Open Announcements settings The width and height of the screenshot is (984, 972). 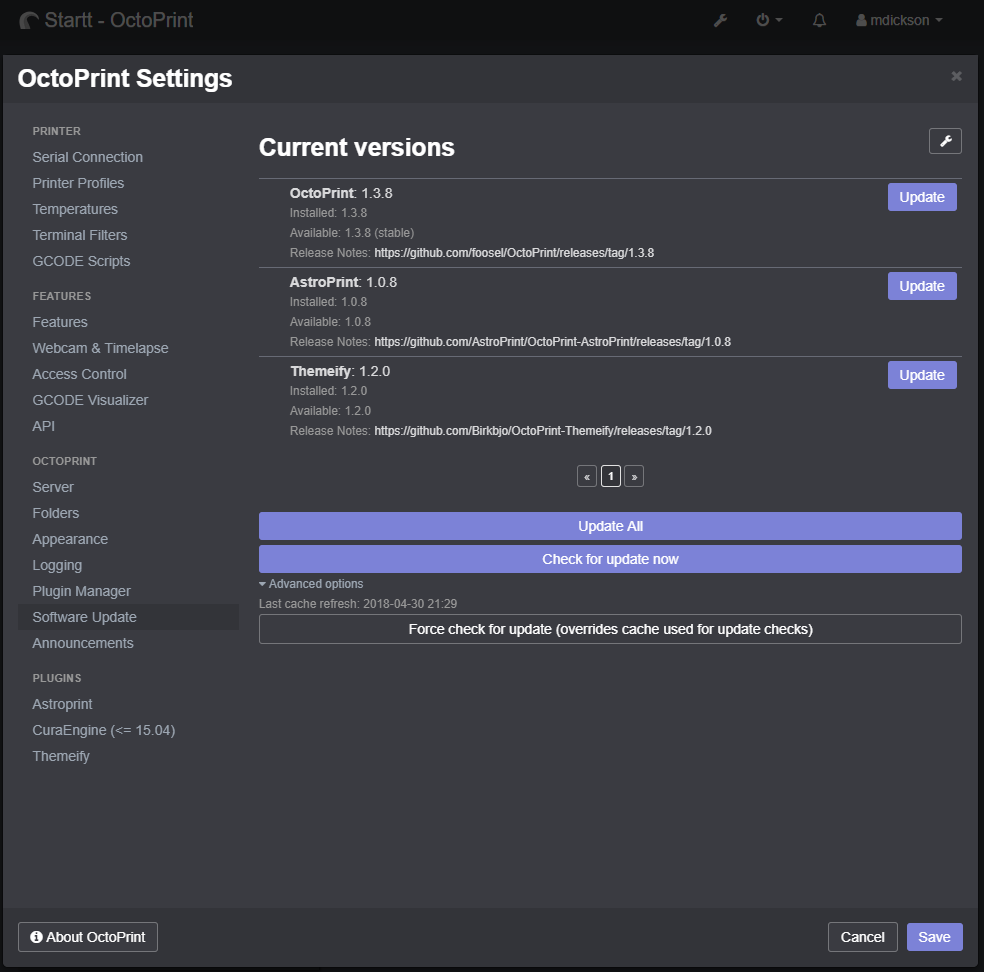[83, 644]
